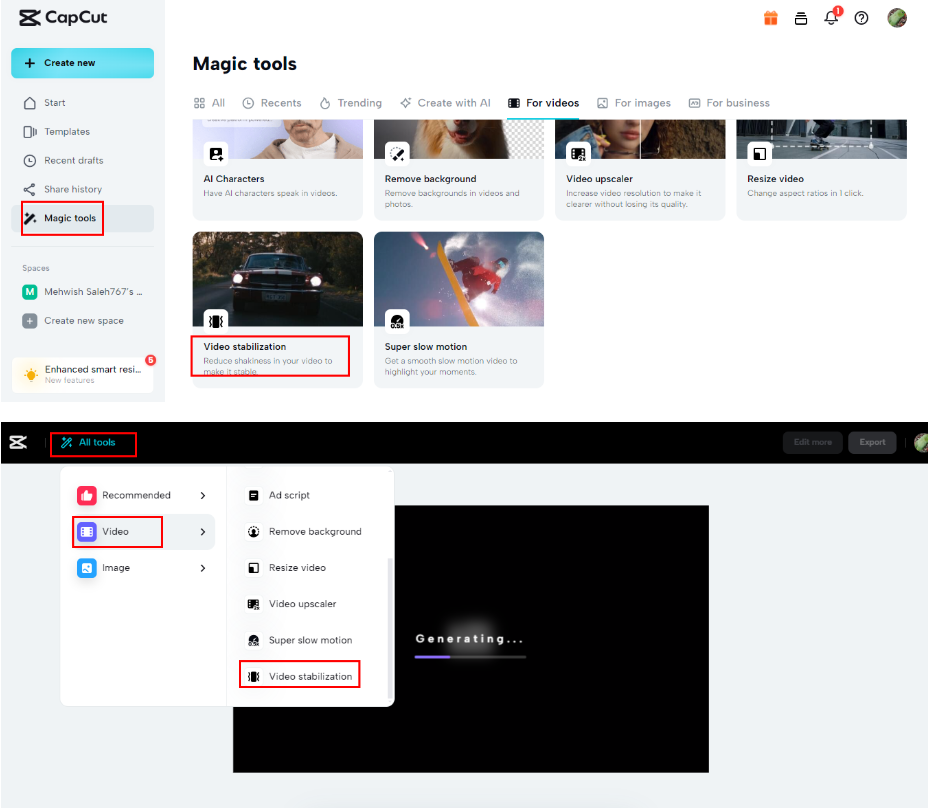Viewport: 928px width, 808px height.
Task: Select the For videos tab
Action: [x=543, y=103]
